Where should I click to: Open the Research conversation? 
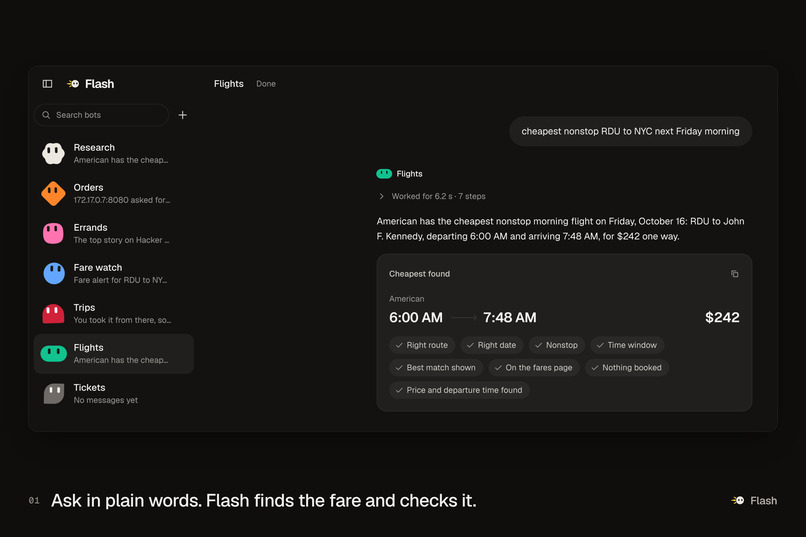tap(114, 153)
